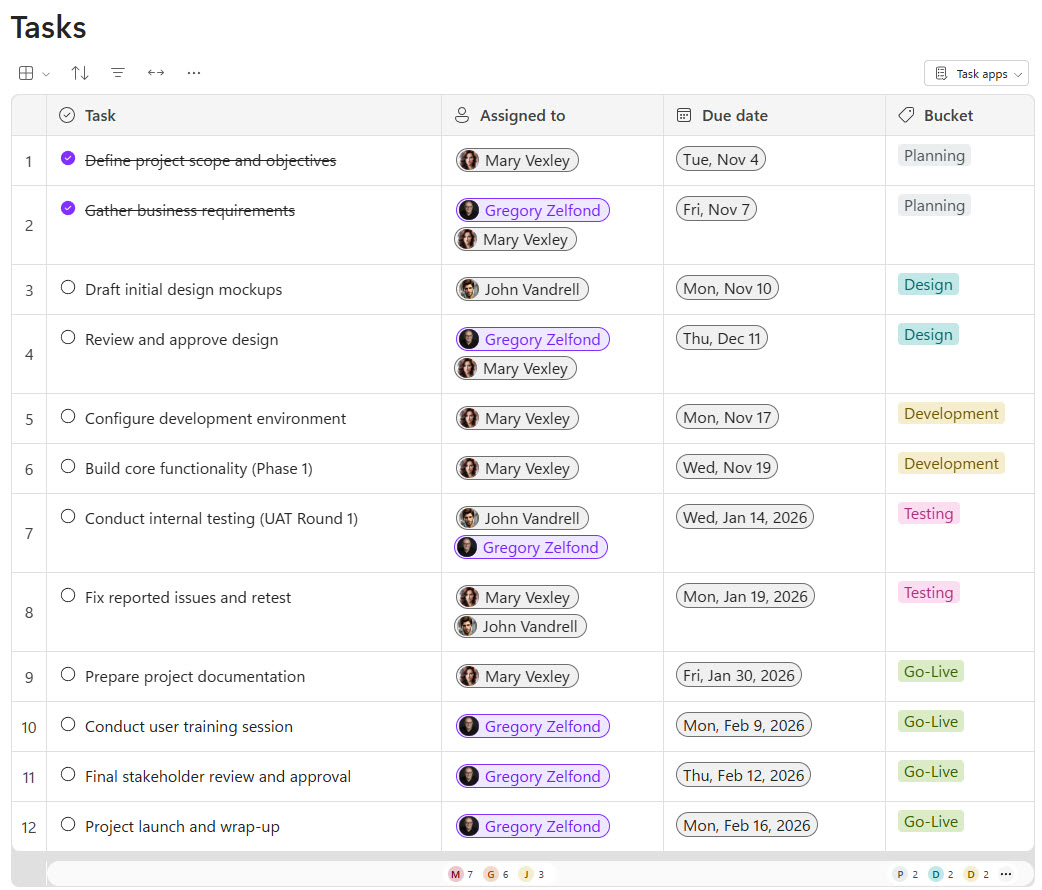Open the toolbar more options menu
The width and height of the screenshot is (1042, 890).
point(194,72)
